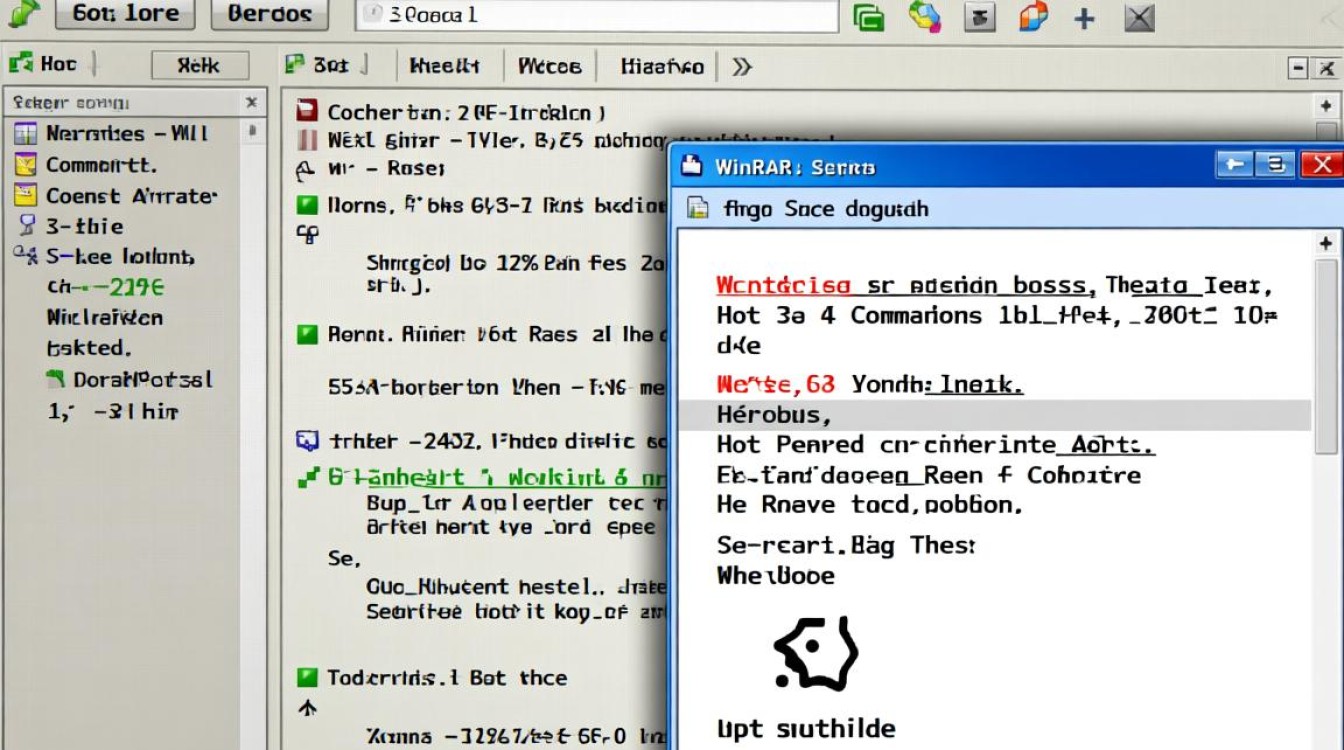Image resolution: width=1344 pixels, height=750 pixels.
Task: Click the green icon beside '3at' tab
Action: point(294,65)
